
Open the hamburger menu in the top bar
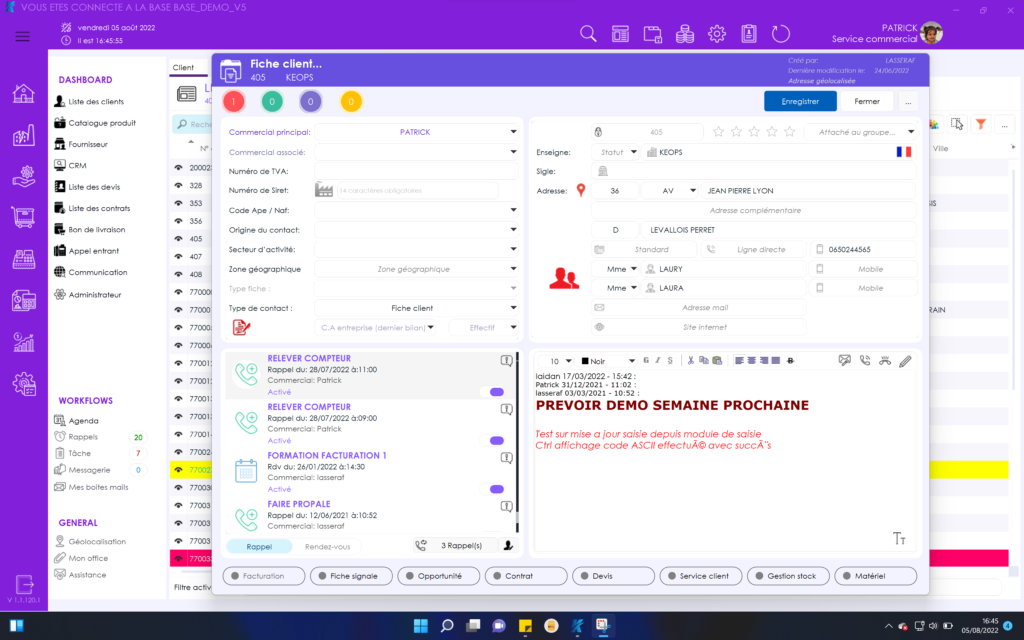[x=22, y=36]
